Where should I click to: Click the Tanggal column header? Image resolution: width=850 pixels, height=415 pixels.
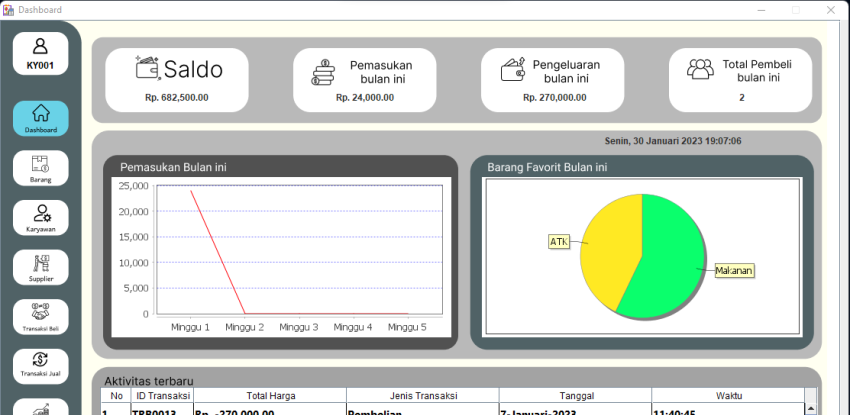pos(574,395)
